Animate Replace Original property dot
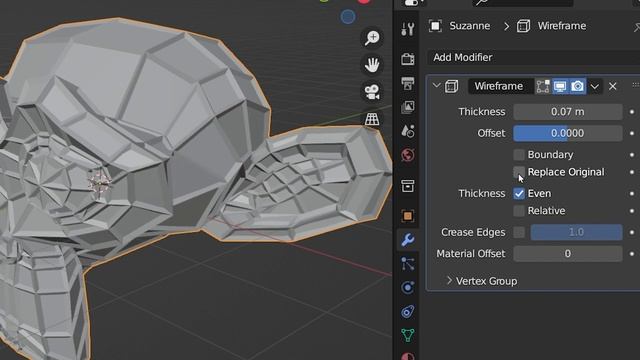The height and width of the screenshot is (360, 640). pyautogui.click(x=632, y=172)
